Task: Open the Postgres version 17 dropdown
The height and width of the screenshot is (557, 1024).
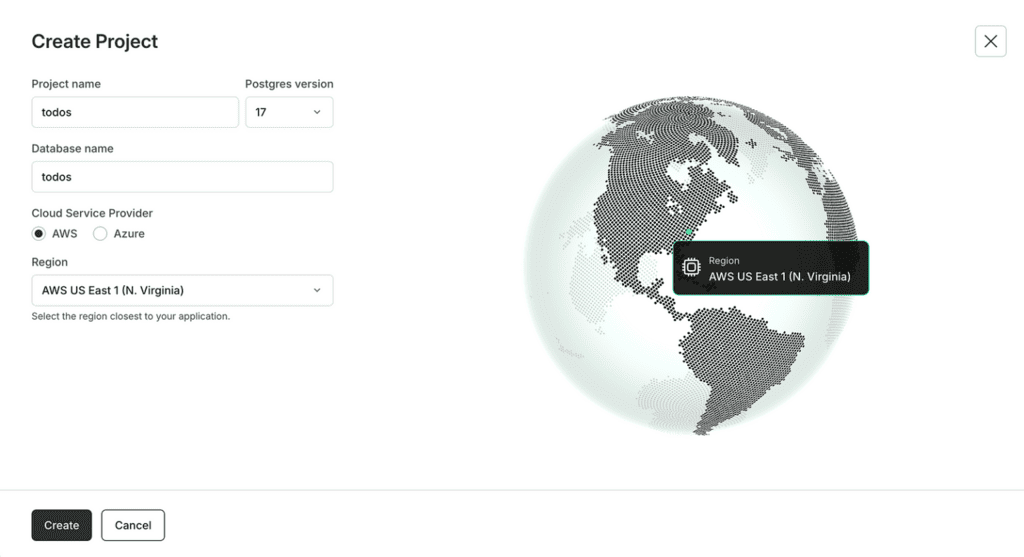Action: [x=288, y=112]
